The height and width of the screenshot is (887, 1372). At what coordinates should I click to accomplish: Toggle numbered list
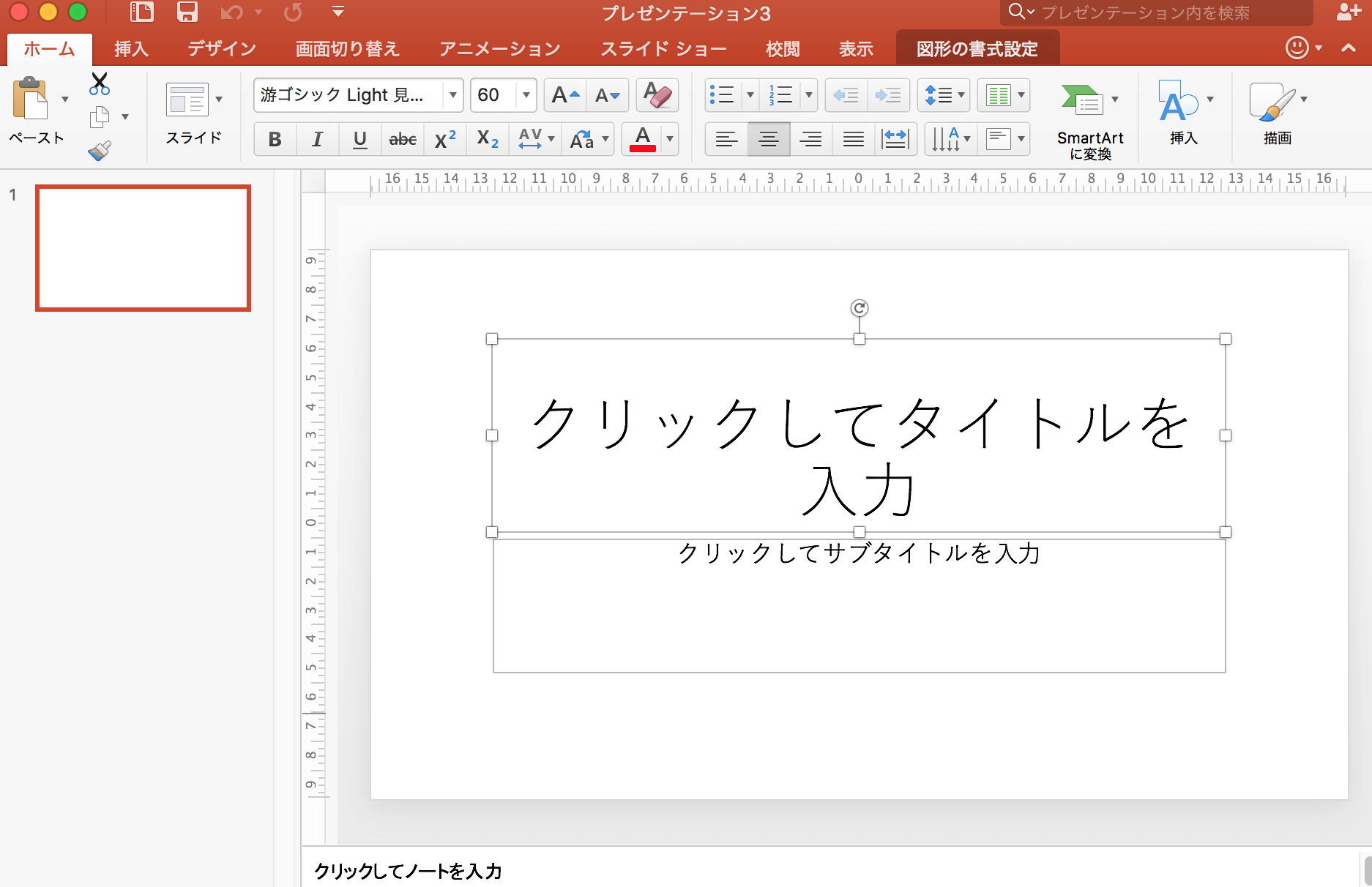pos(780,95)
